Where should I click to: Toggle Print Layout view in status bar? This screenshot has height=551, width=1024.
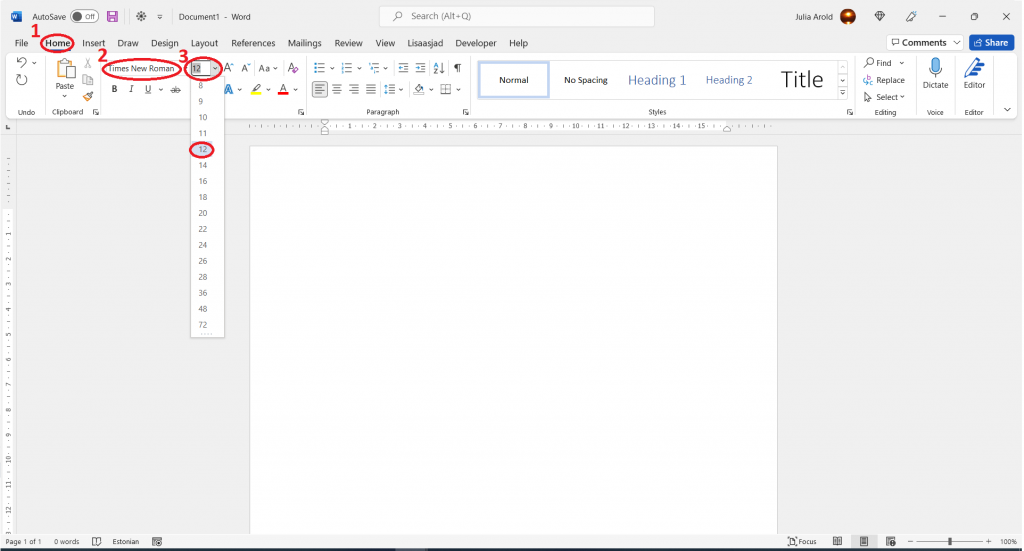(x=864, y=541)
